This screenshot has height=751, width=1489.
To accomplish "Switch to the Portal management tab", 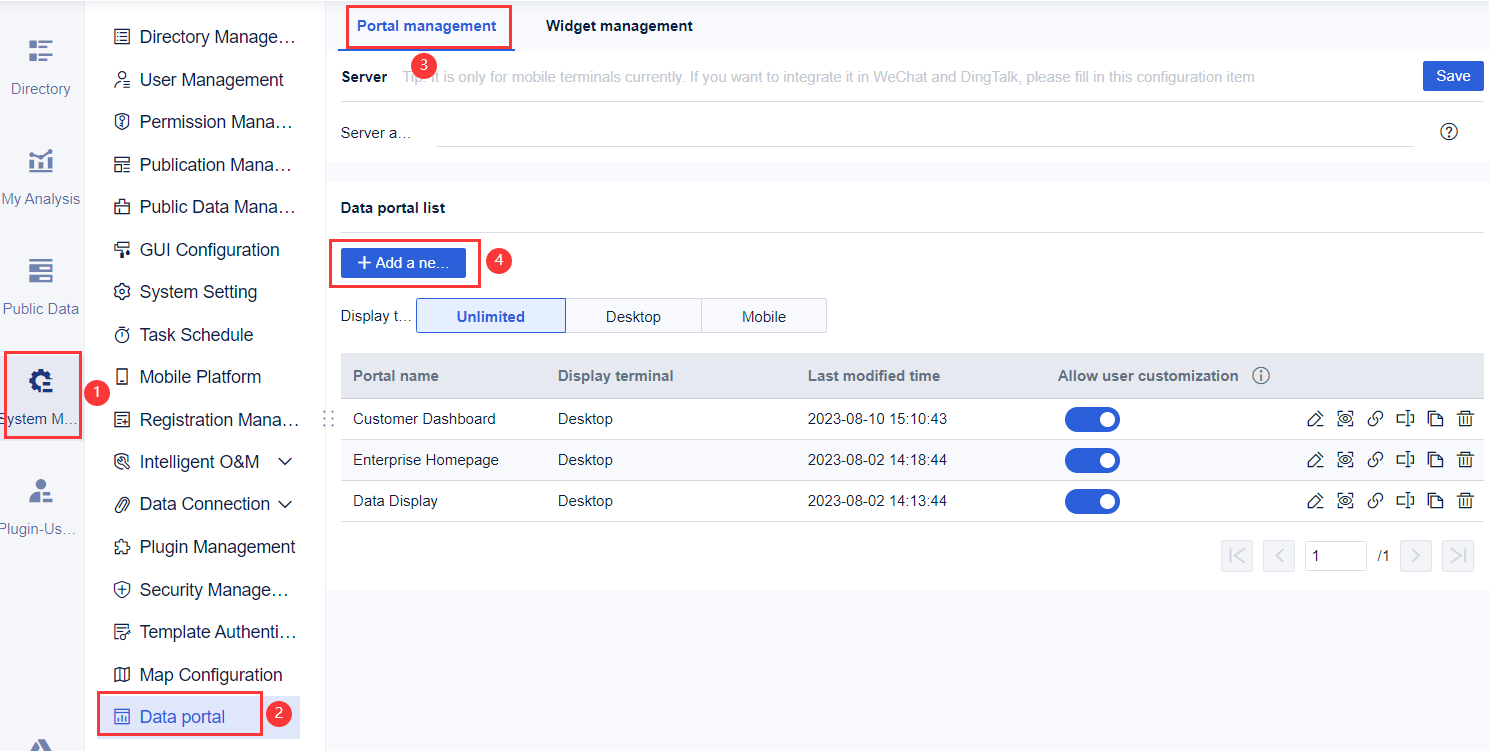I will 427,26.
